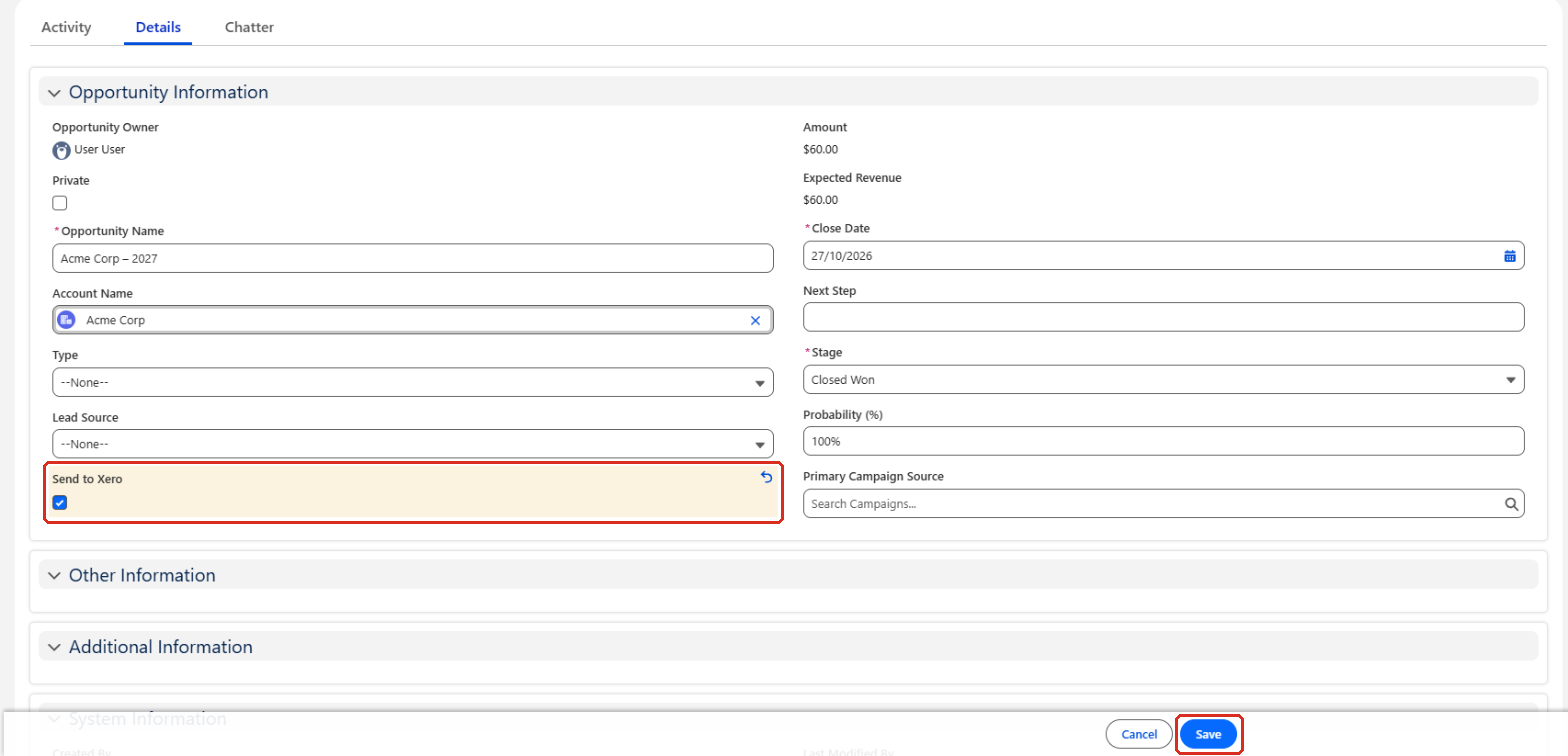Open the Lead Source dropdown

(413, 444)
